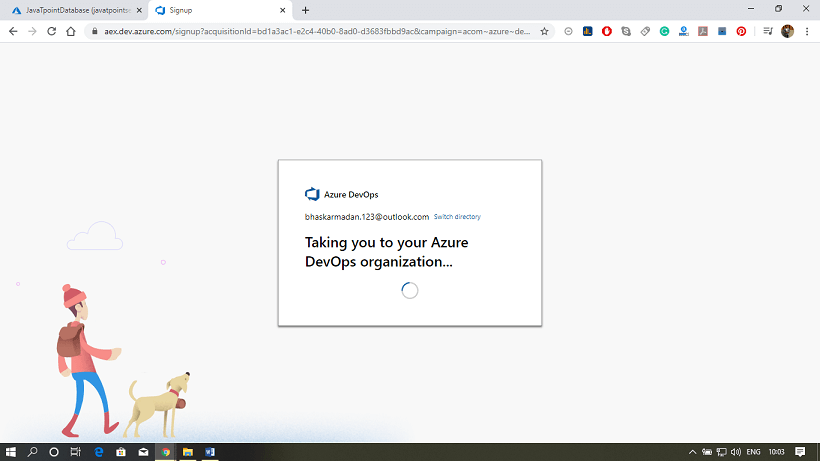The image size is (820, 461).
Task: Go back to the previous page
Action: [13, 31]
